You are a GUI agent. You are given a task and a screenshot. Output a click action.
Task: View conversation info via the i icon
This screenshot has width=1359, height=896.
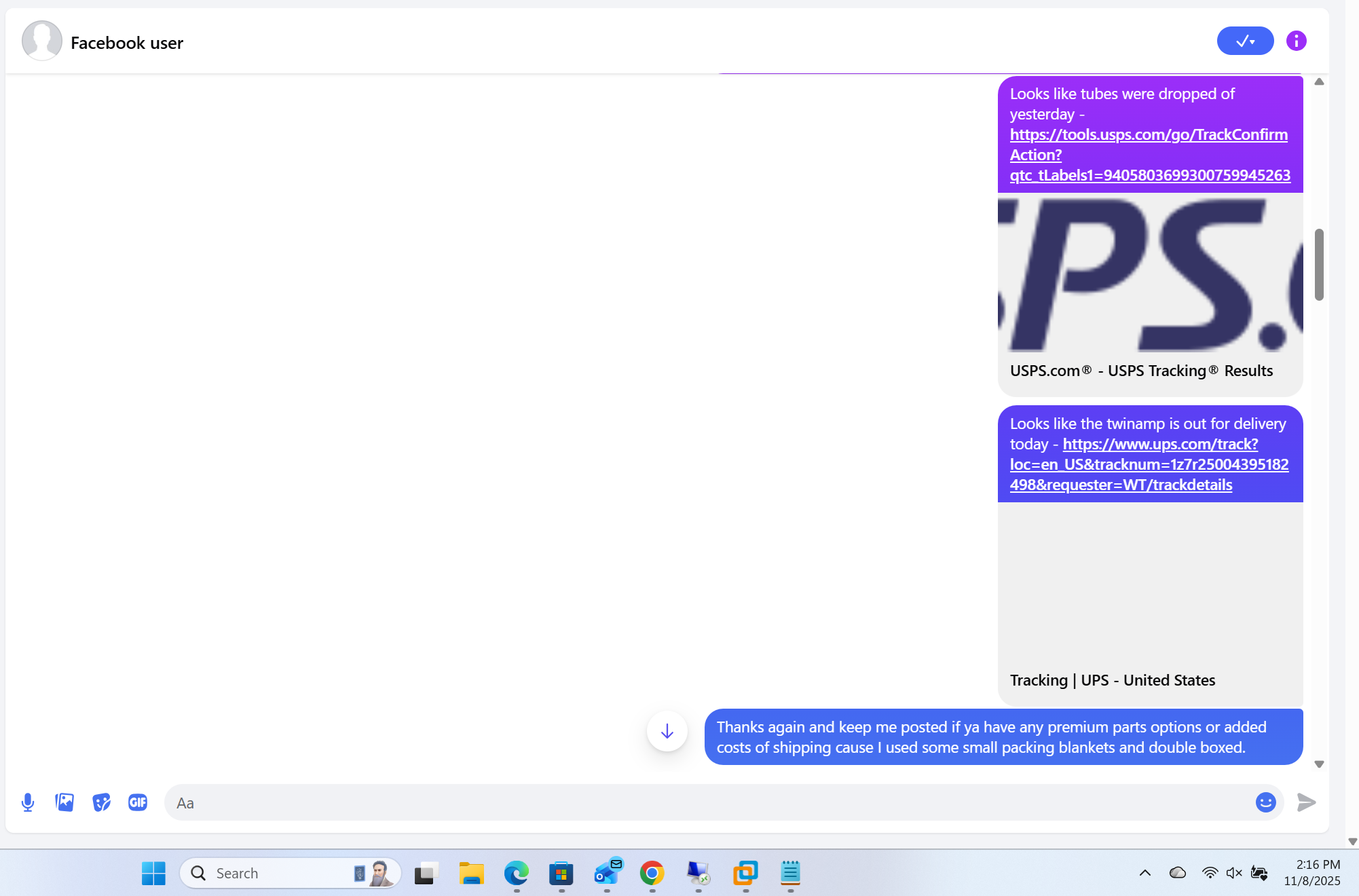pos(1295,41)
